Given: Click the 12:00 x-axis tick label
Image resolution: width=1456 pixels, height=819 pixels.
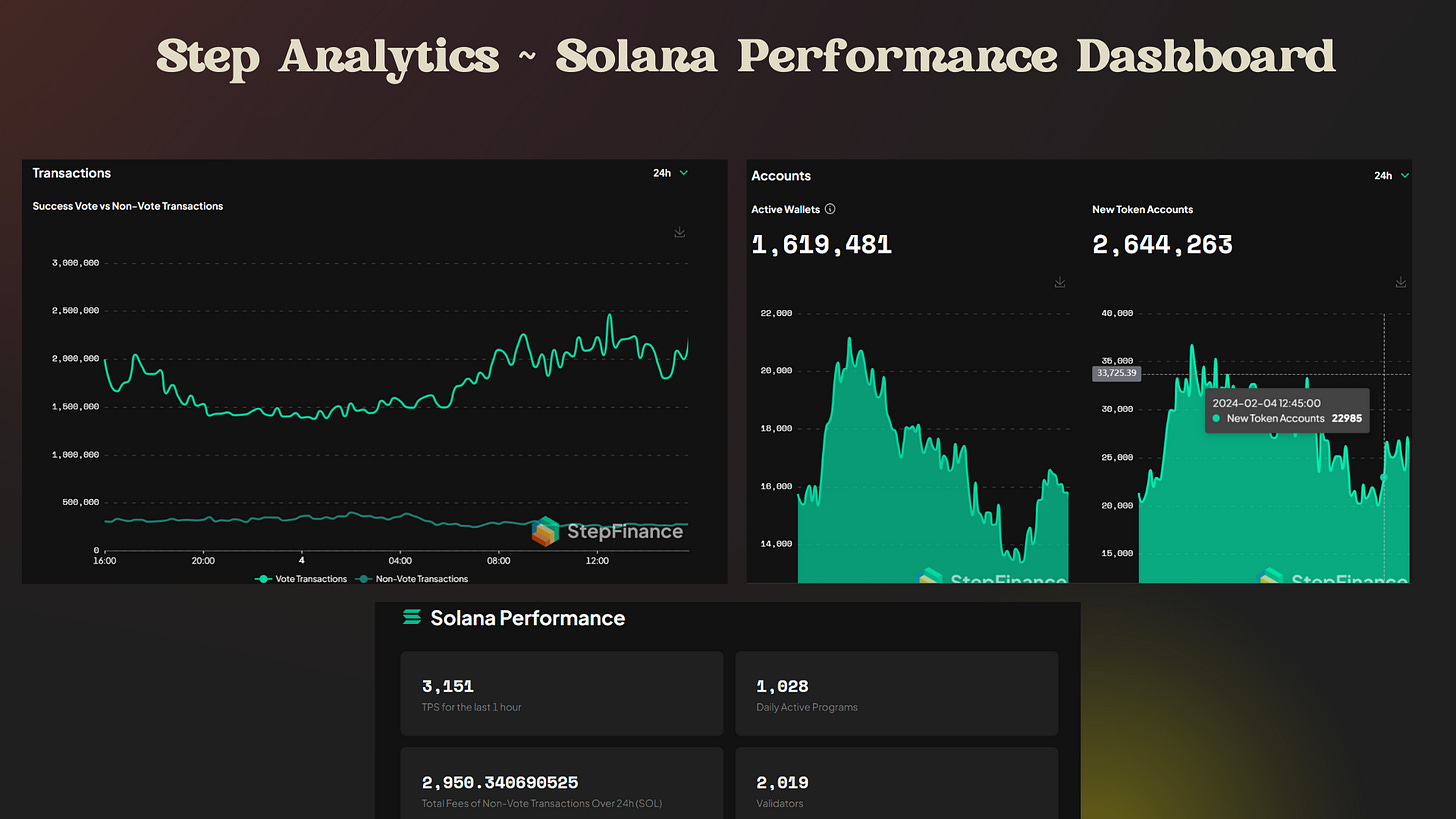Looking at the screenshot, I should (597, 561).
